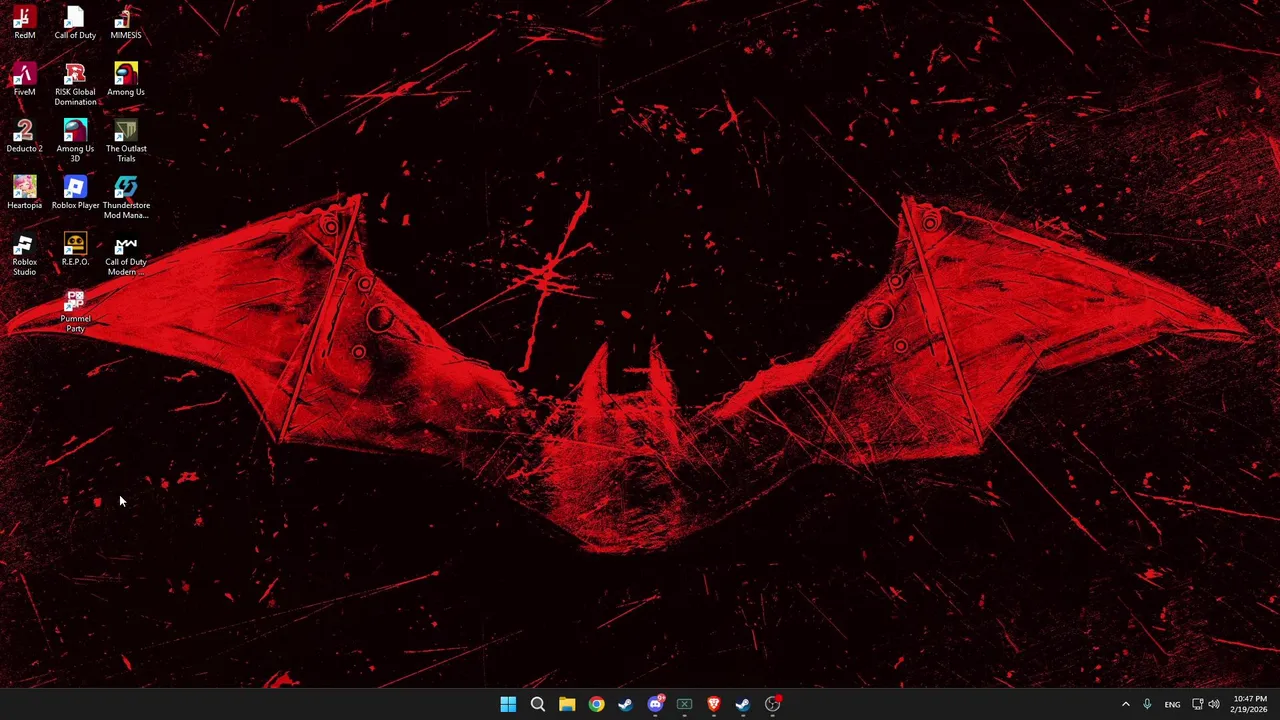1280x720 pixels.
Task: Click the RISK Global Domination shortcut
Action: pyautogui.click(x=75, y=84)
